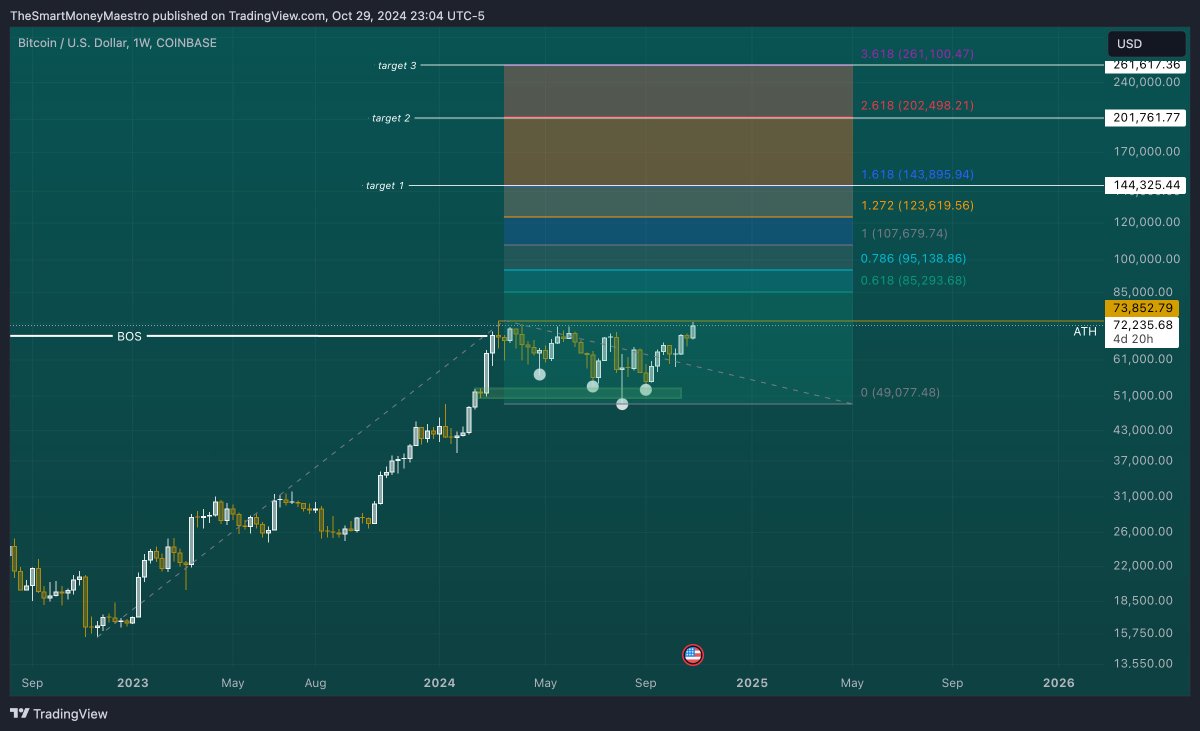Click the TheSmartMoneyMaestro publisher name
The image size is (1200, 731).
[80, 16]
